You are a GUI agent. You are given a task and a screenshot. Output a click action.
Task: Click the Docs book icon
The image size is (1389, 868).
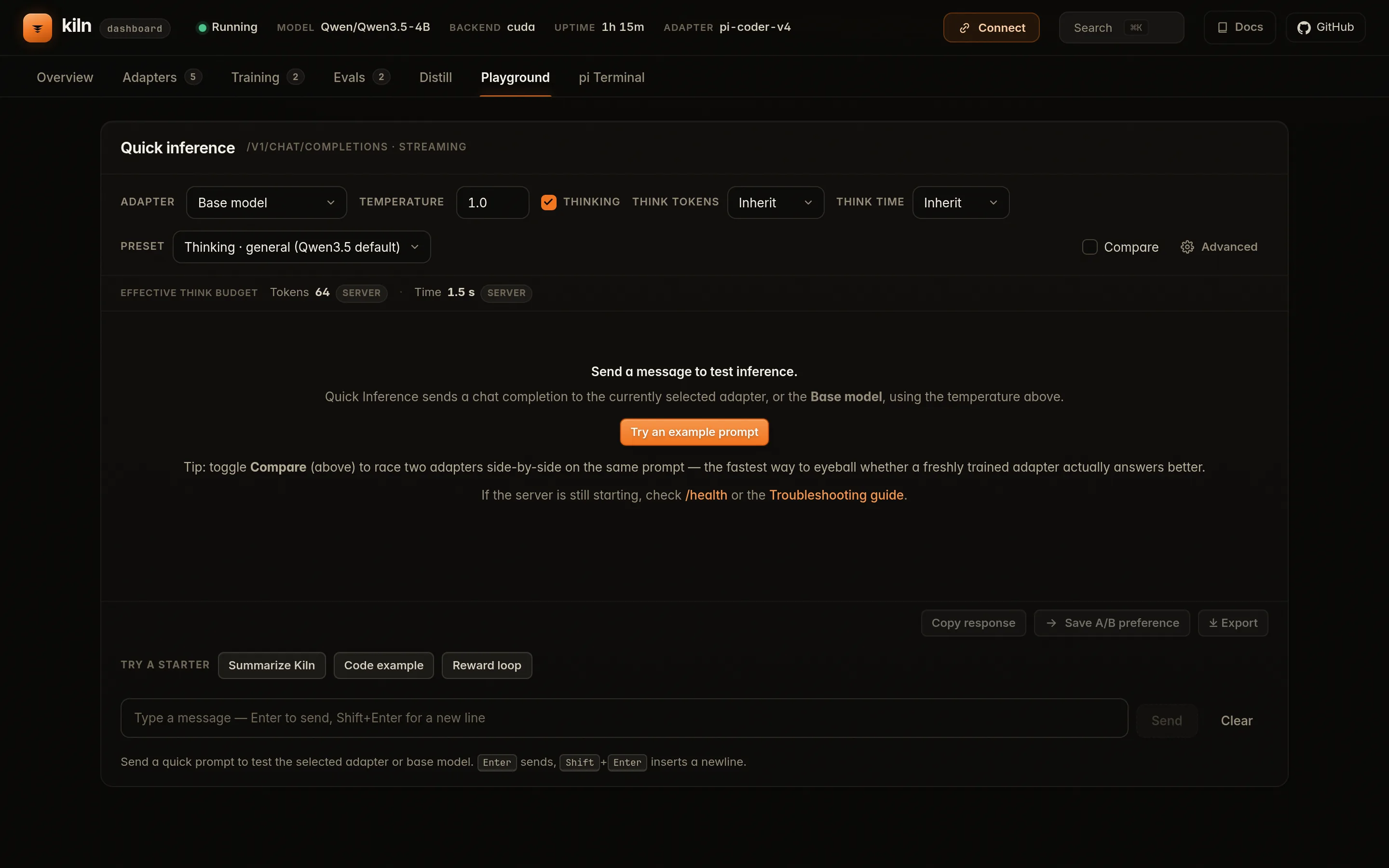click(x=1223, y=27)
